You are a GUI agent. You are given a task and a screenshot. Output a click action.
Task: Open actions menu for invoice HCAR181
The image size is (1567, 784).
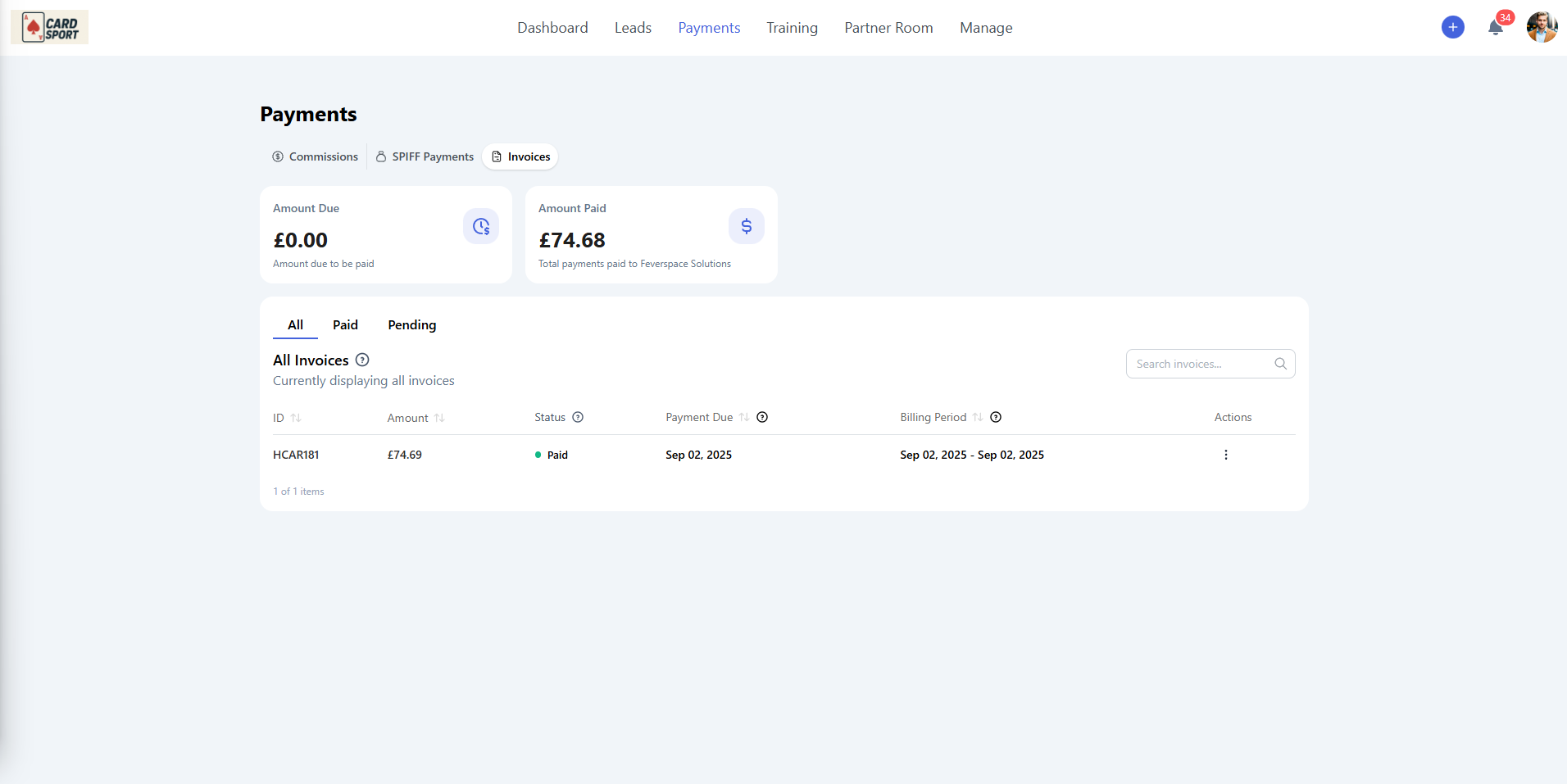[1225, 455]
